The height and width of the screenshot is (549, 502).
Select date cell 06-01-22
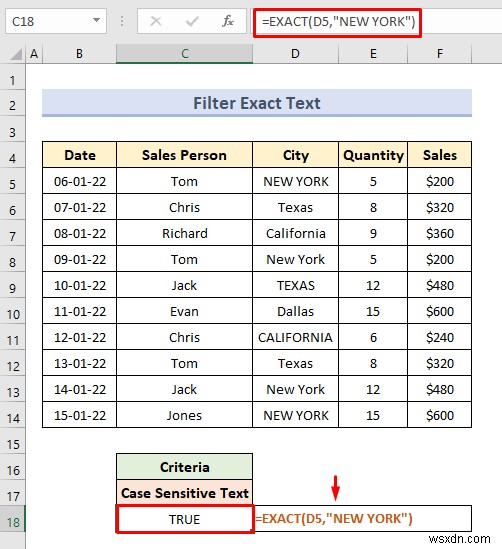pyautogui.click(x=79, y=181)
